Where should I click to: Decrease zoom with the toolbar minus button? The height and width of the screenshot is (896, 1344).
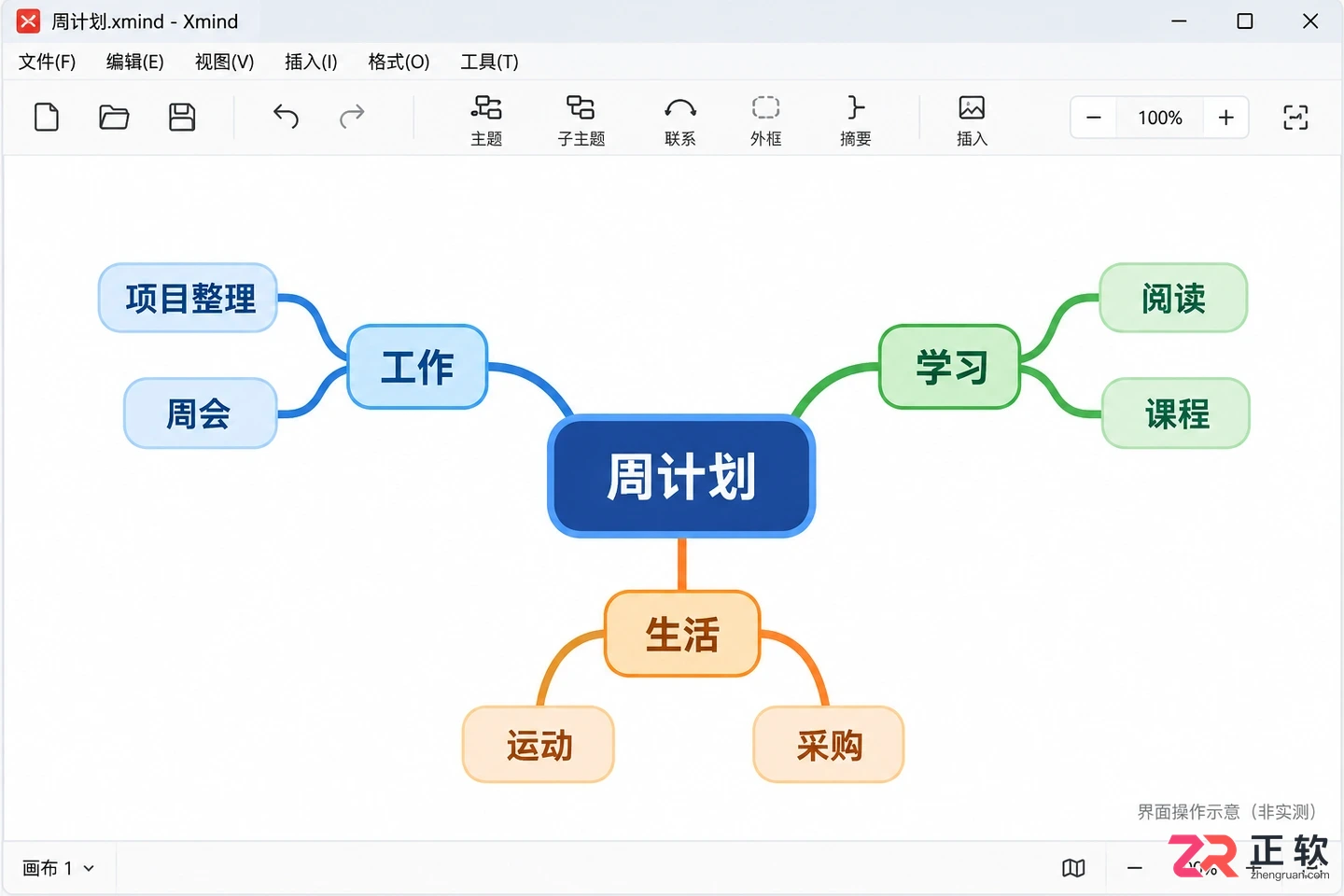coord(1094,118)
